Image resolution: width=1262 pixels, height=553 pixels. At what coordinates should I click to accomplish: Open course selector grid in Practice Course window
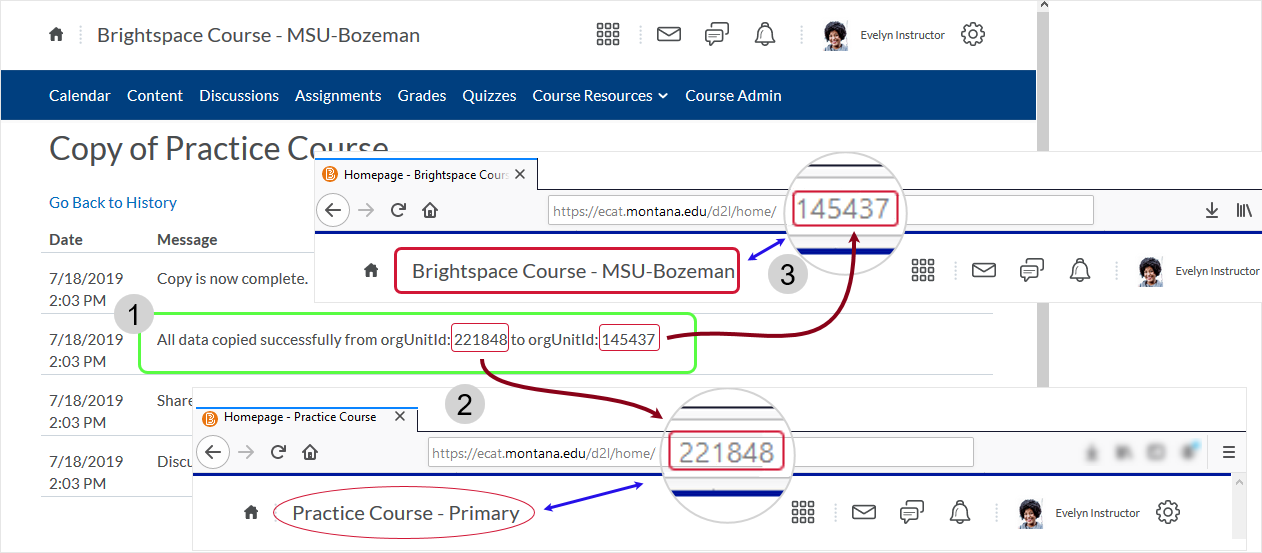[x=803, y=512]
